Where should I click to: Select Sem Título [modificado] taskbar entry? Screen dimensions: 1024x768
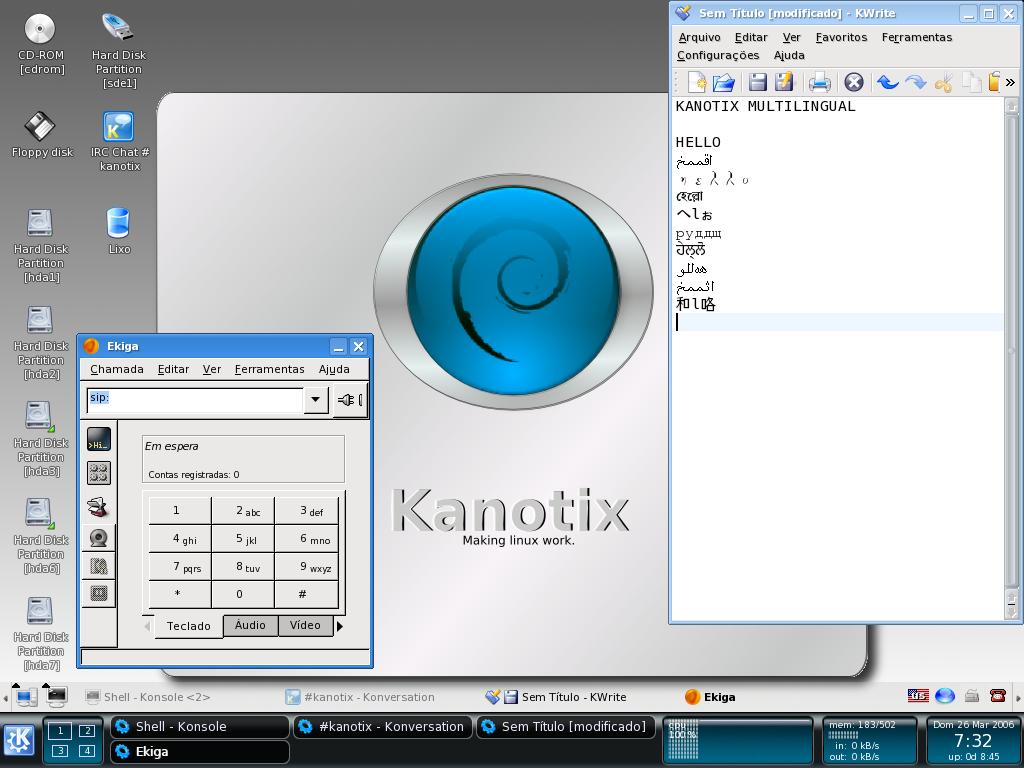click(x=566, y=727)
